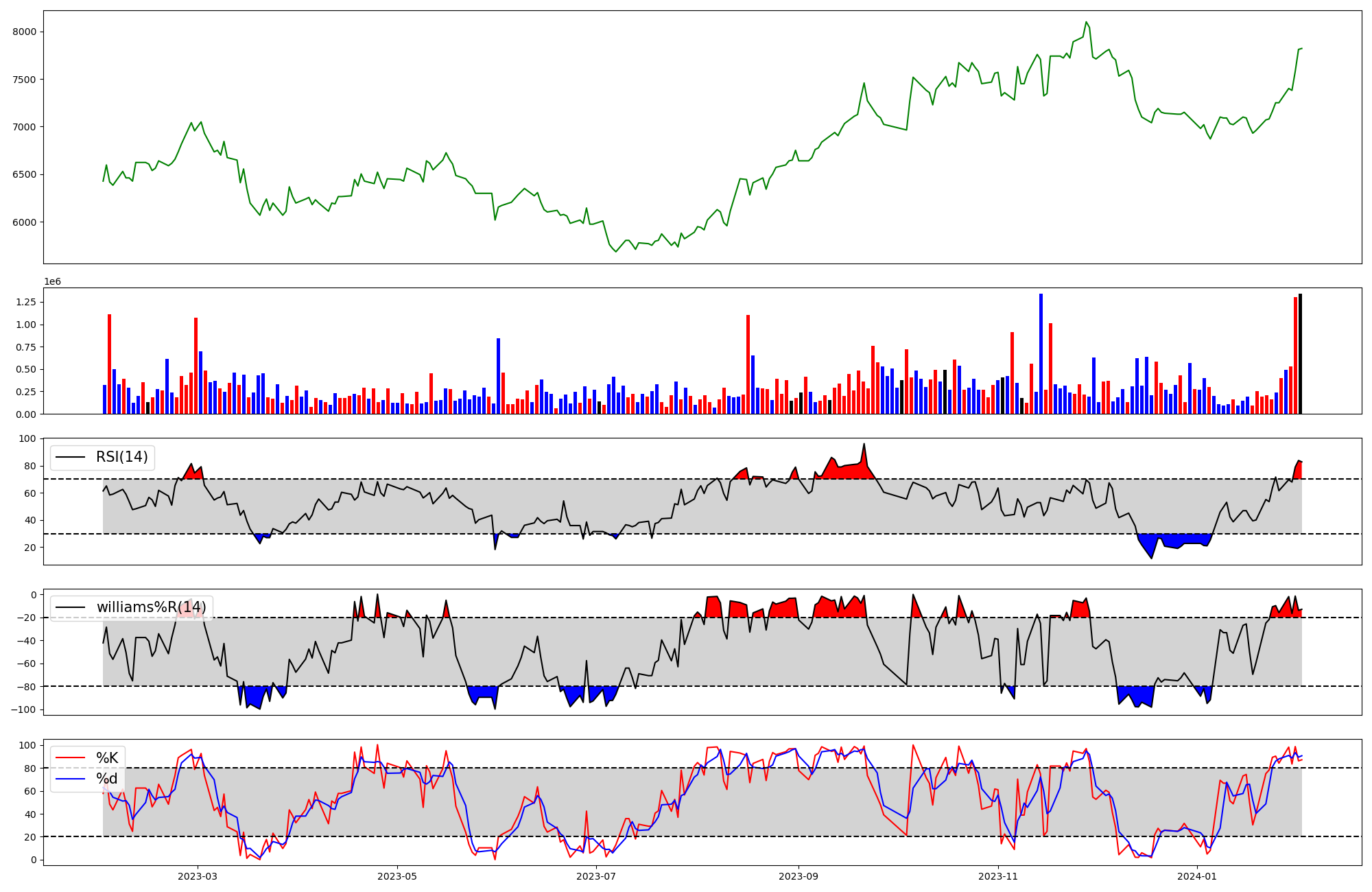Click the blue %d legend line
This screenshot has width=1372, height=892.
[x=70, y=779]
